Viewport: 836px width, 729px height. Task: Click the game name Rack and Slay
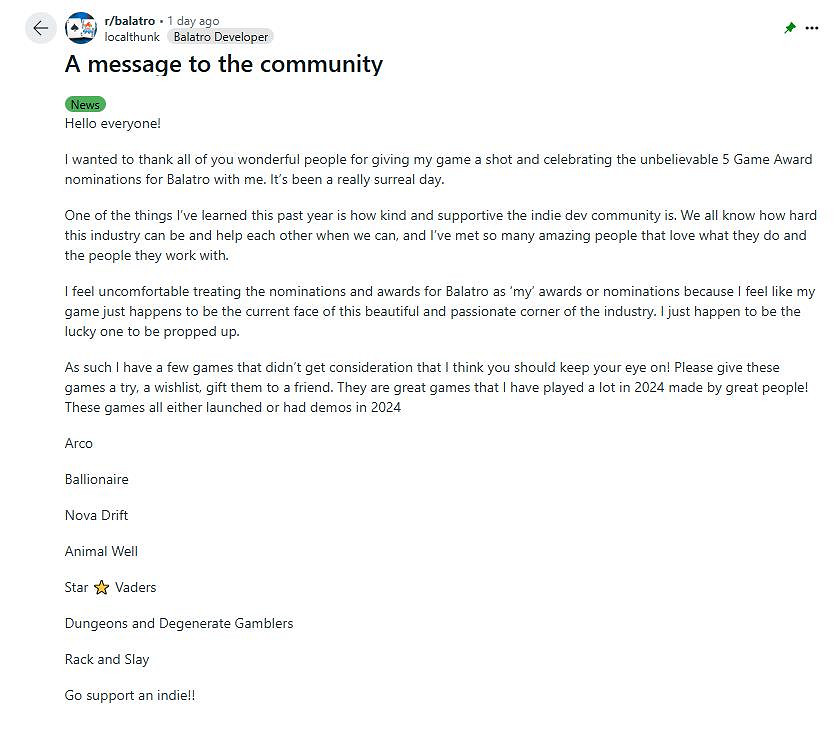tap(107, 659)
